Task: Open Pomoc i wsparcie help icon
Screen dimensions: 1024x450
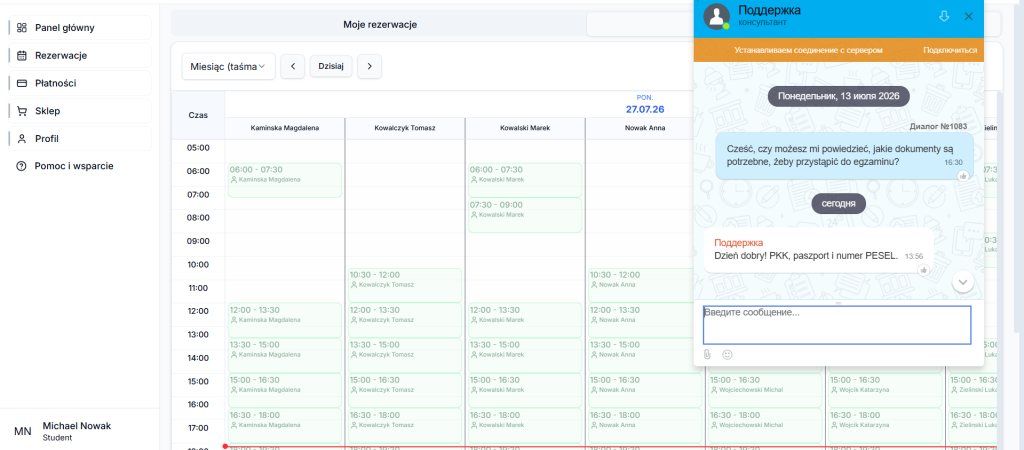Action: point(21,166)
